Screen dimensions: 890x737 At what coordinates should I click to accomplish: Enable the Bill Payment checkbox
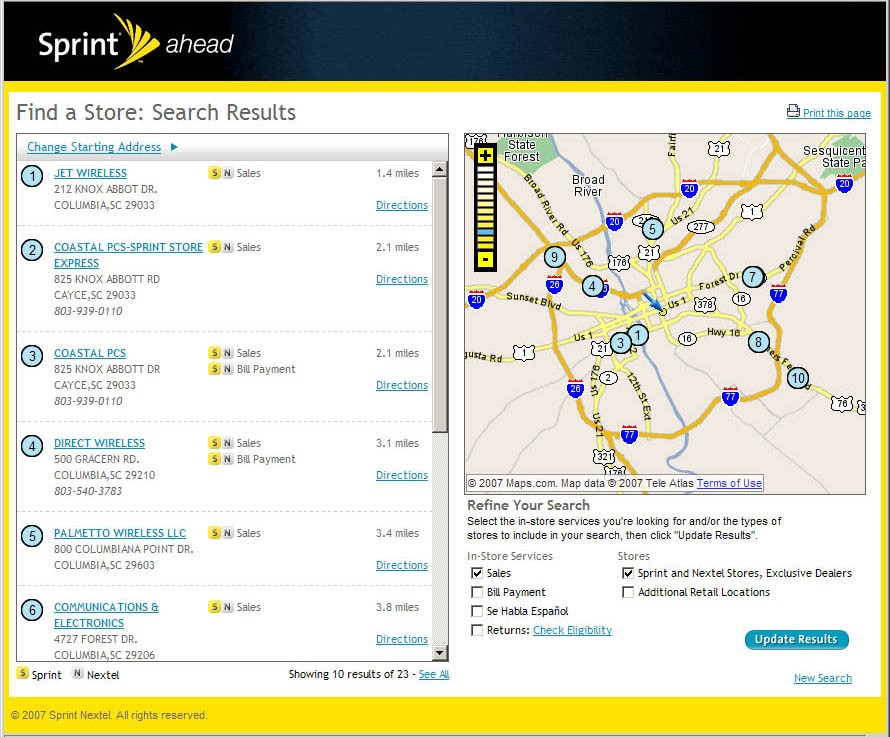click(477, 592)
